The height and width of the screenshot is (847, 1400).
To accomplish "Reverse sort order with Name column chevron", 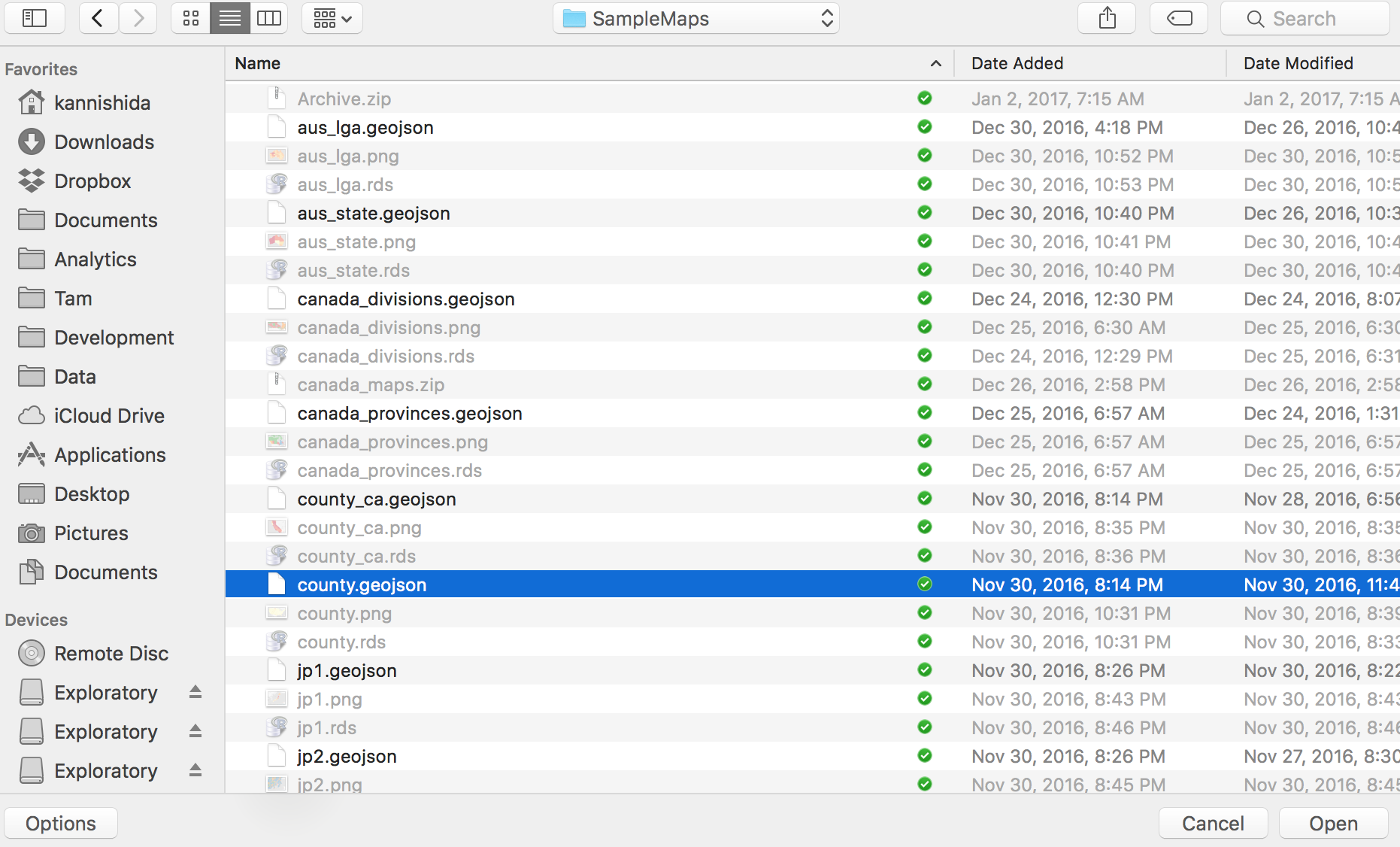I will tap(935, 63).
